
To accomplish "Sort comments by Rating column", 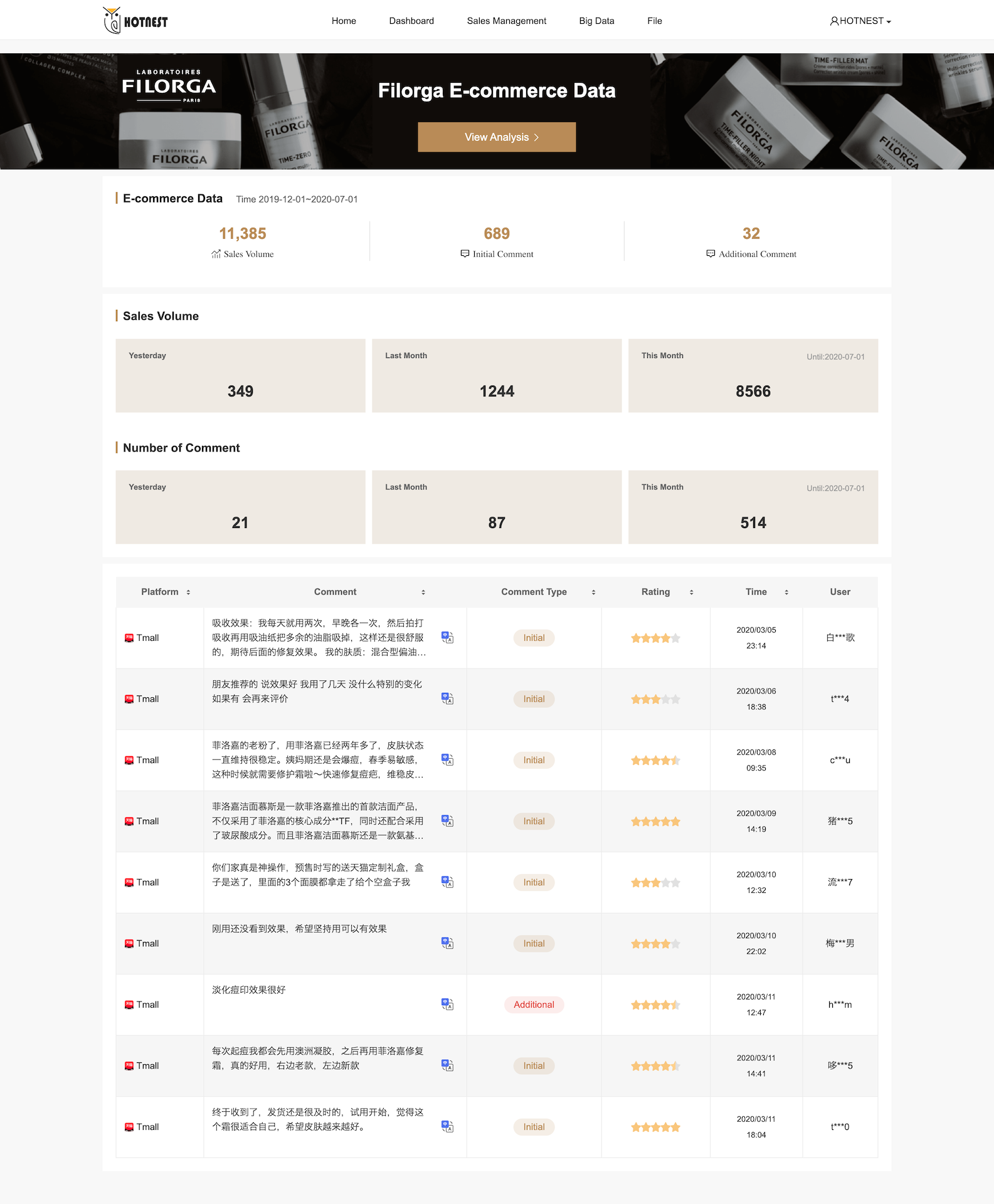I will [x=691, y=592].
